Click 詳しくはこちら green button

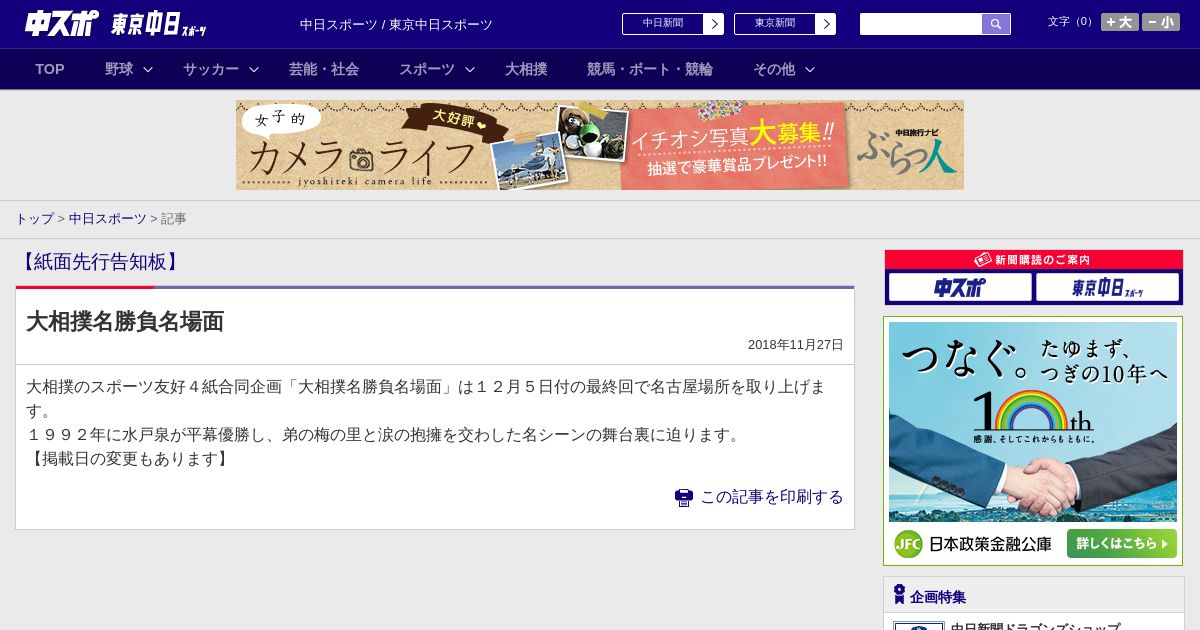[1121, 544]
